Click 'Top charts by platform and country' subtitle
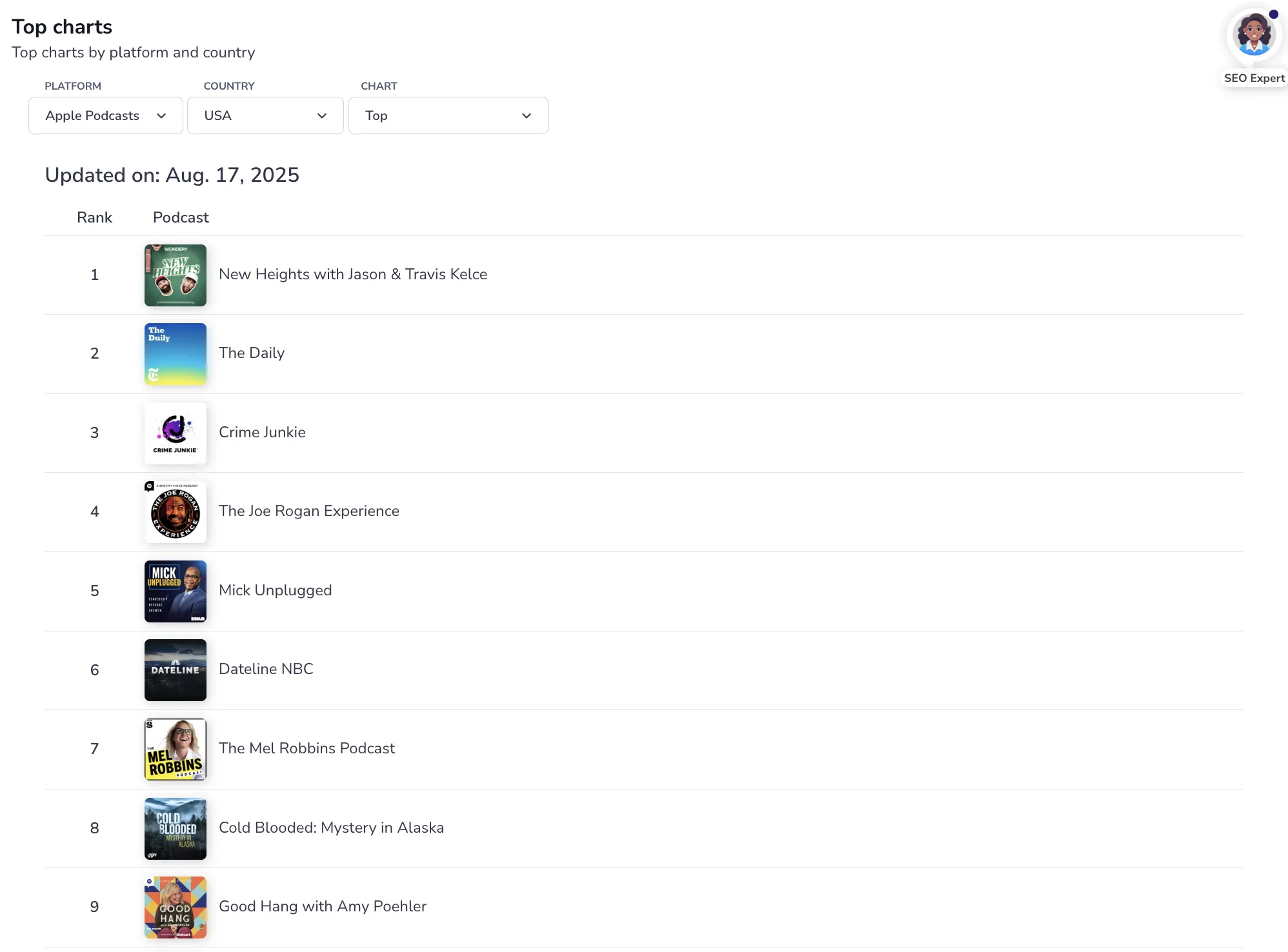The image size is (1288, 952). point(134,52)
